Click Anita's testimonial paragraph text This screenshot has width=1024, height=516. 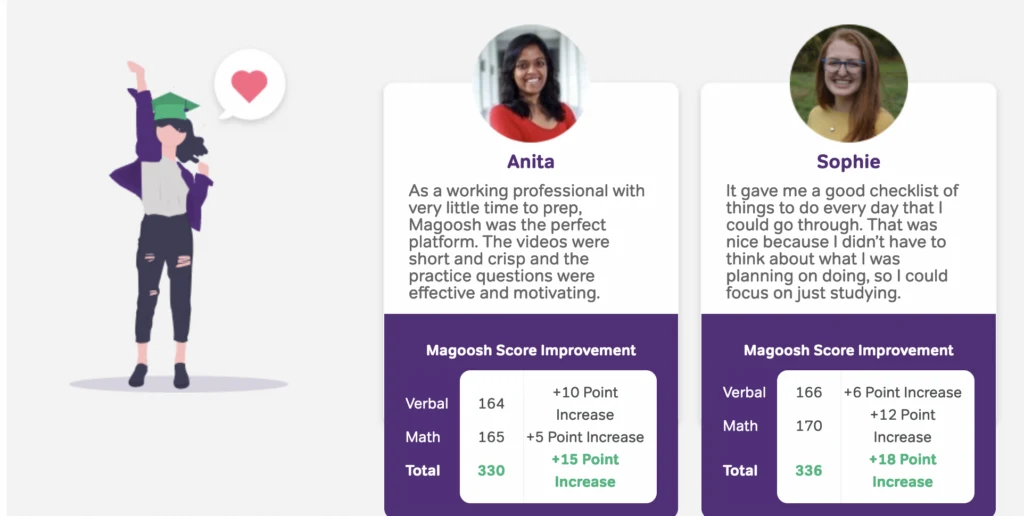coord(526,242)
